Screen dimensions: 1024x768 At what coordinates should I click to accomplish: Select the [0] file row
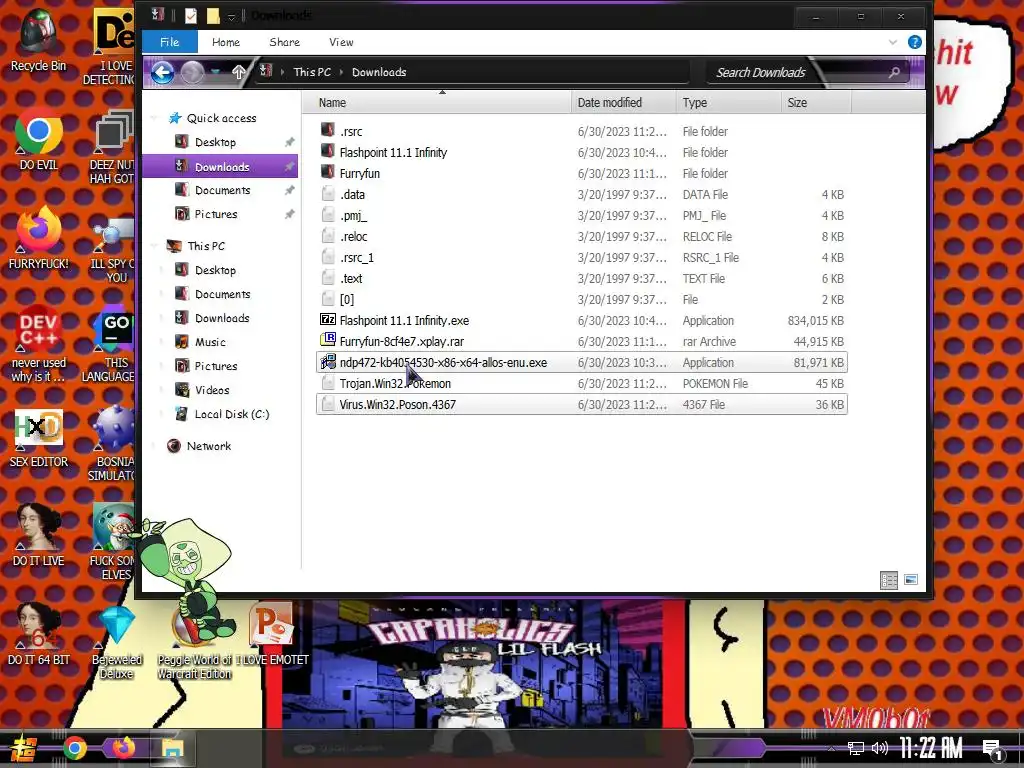pyautogui.click(x=582, y=299)
